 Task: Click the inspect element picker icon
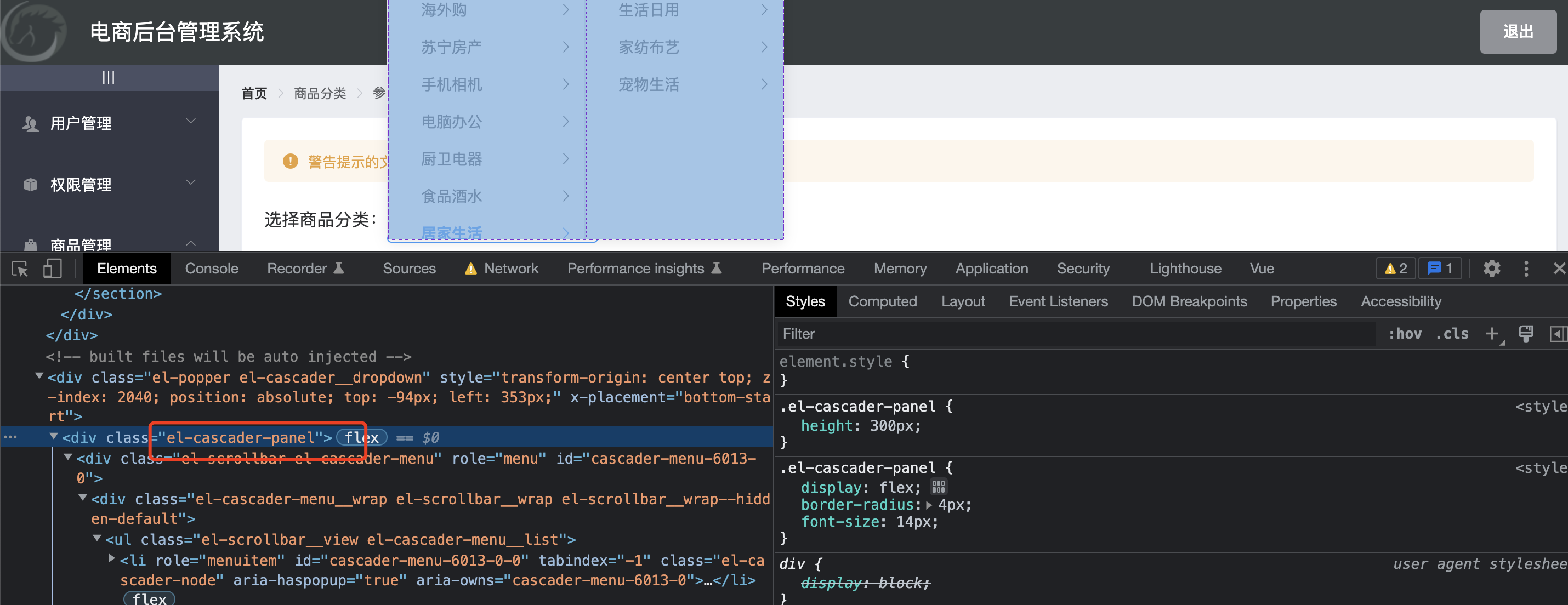point(20,269)
